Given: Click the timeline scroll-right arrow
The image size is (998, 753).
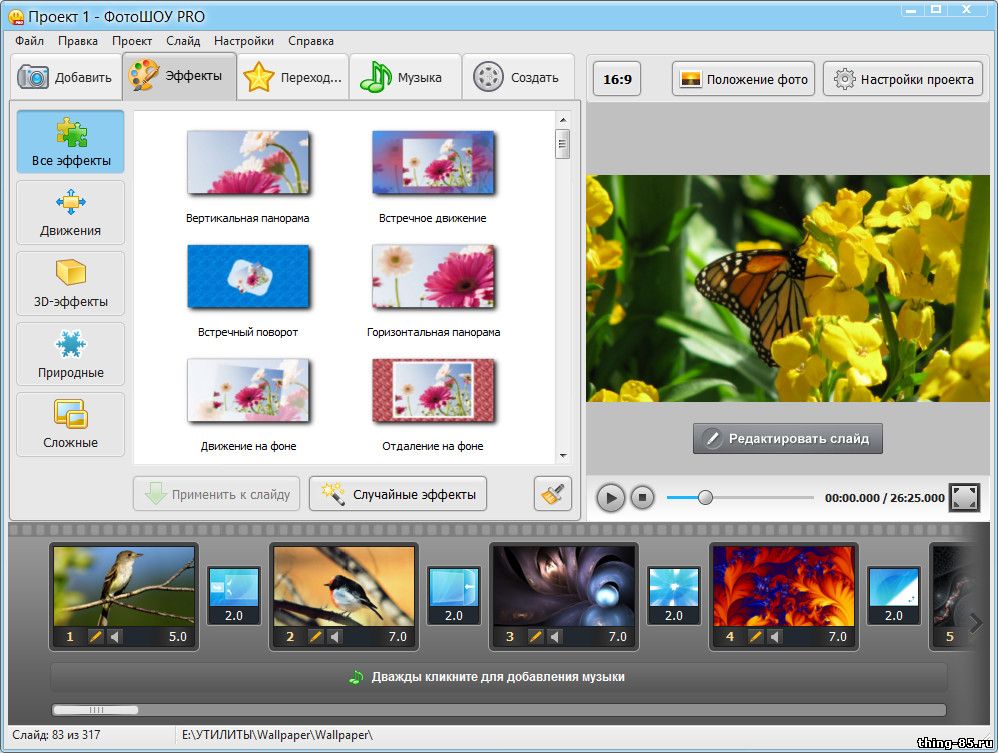Looking at the screenshot, I should [x=976, y=623].
